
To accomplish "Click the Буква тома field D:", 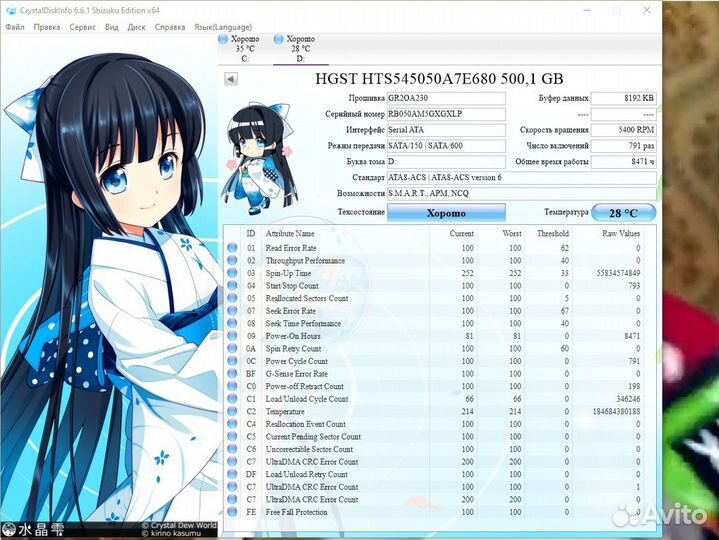I will coord(446,162).
